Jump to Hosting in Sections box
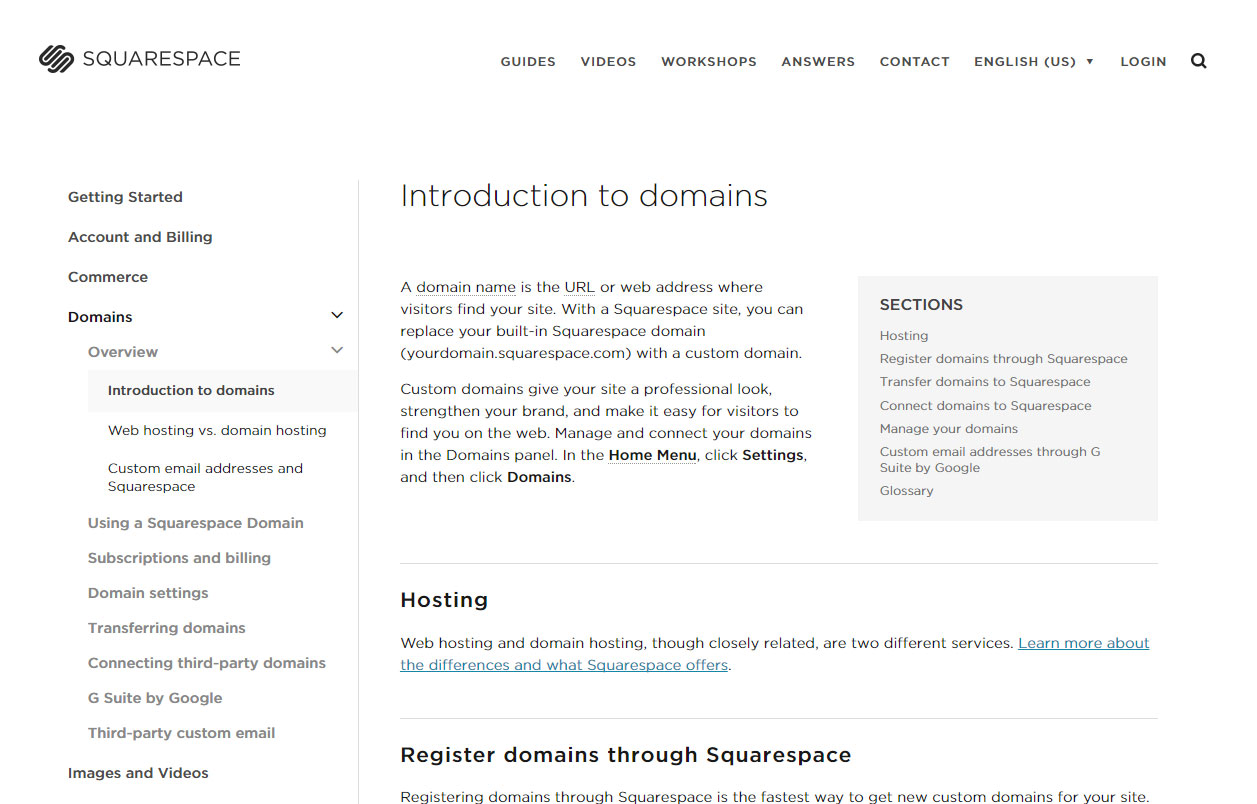1257x804 pixels. point(904,336)
